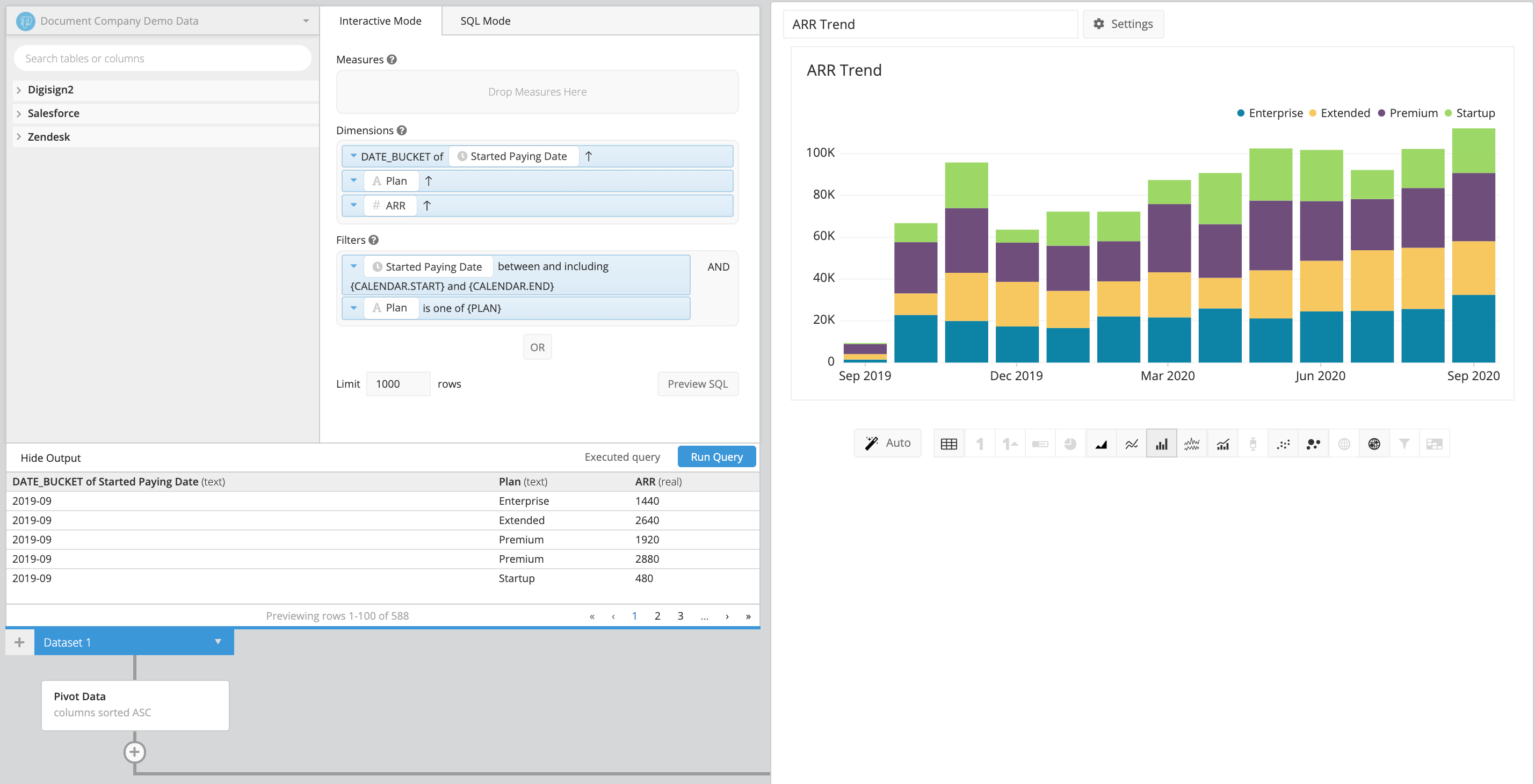Viewport: 1535px width, 784px height.
Task: Toggle sort direction for Started Paying Date dimension
Action: click(589, 156)
